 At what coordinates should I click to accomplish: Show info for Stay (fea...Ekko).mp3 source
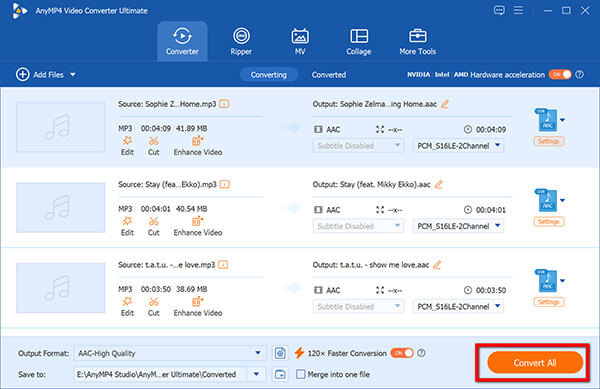pos(225,184)
